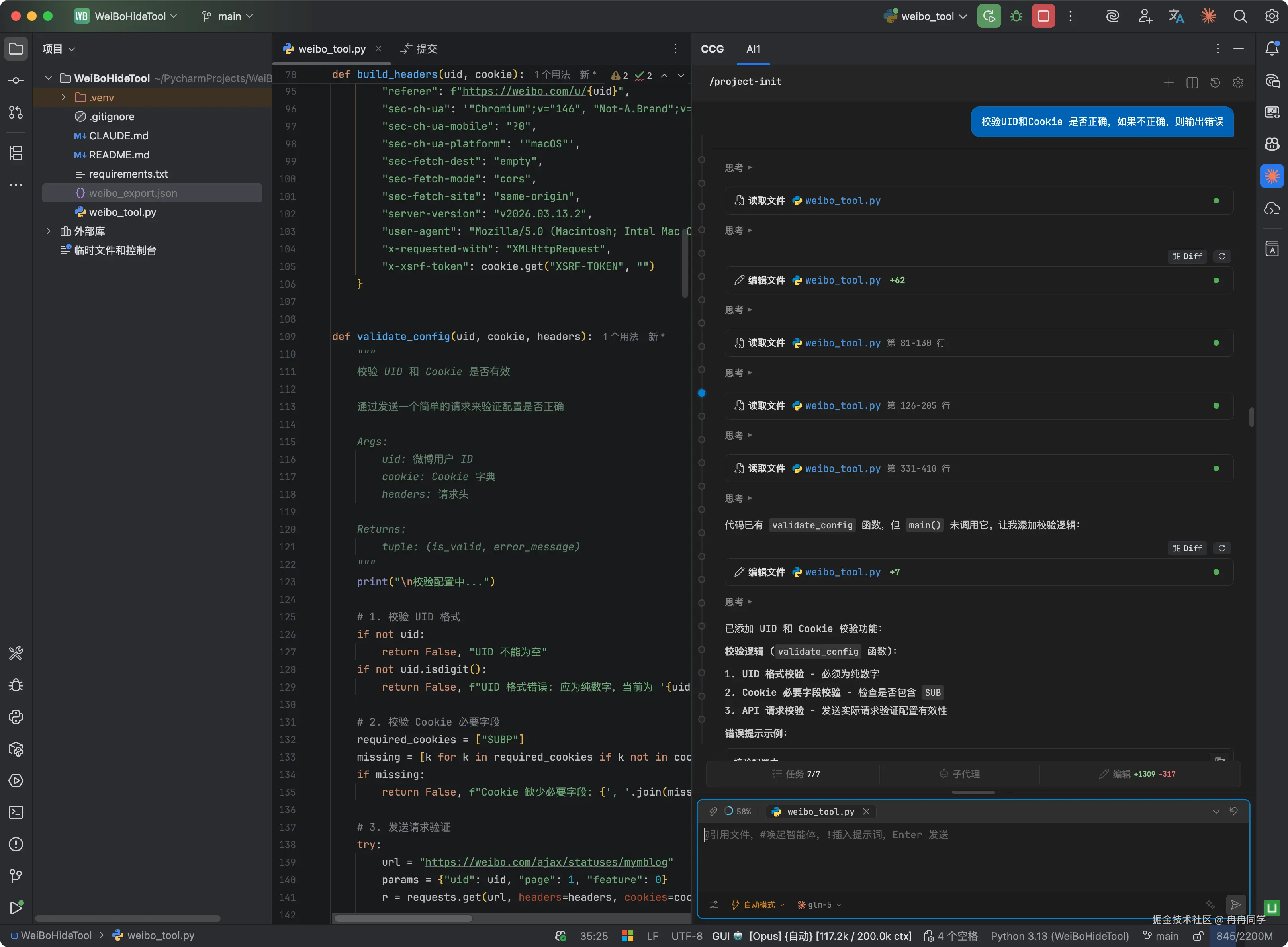Image resolution: width=1288 pixels, height=947 pixels.
Task: Expand the .venv folder
Action: coord(64,98)
